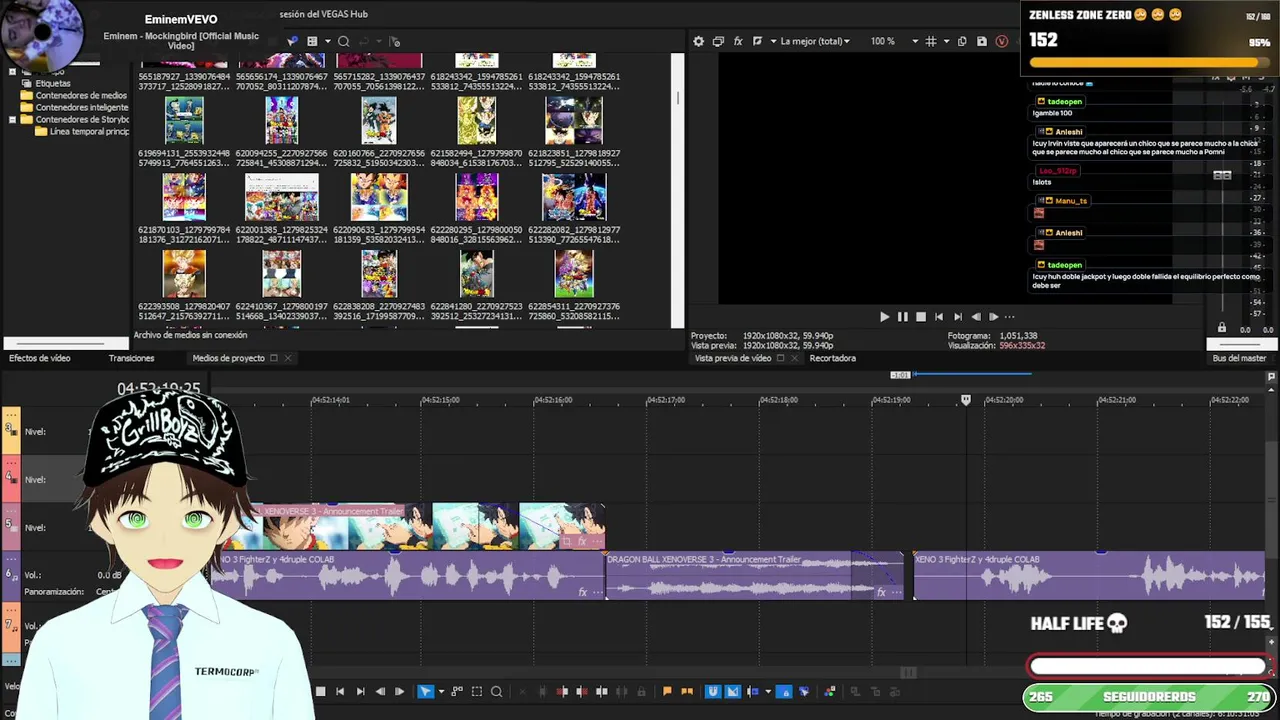Select thumbnail 622001385_1279825324
This screenshot has width=1280, height=720.
pos(282,197)
